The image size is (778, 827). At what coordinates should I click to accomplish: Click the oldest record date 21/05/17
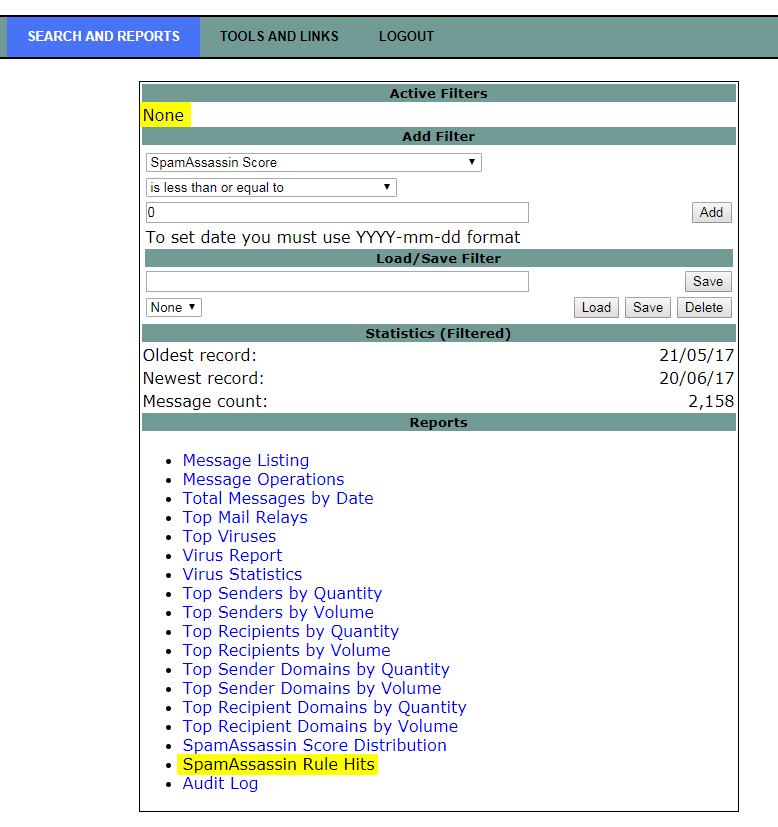click(x=696, y=355)
